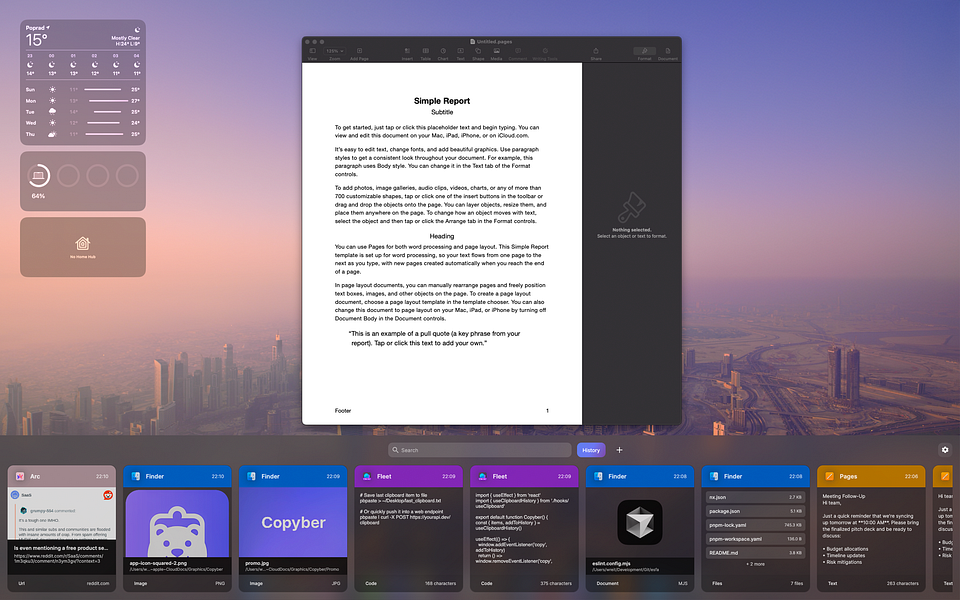Click the pnpm-workspace.yaml file row
The image size is (960, 600).
(x=756, y=539)
